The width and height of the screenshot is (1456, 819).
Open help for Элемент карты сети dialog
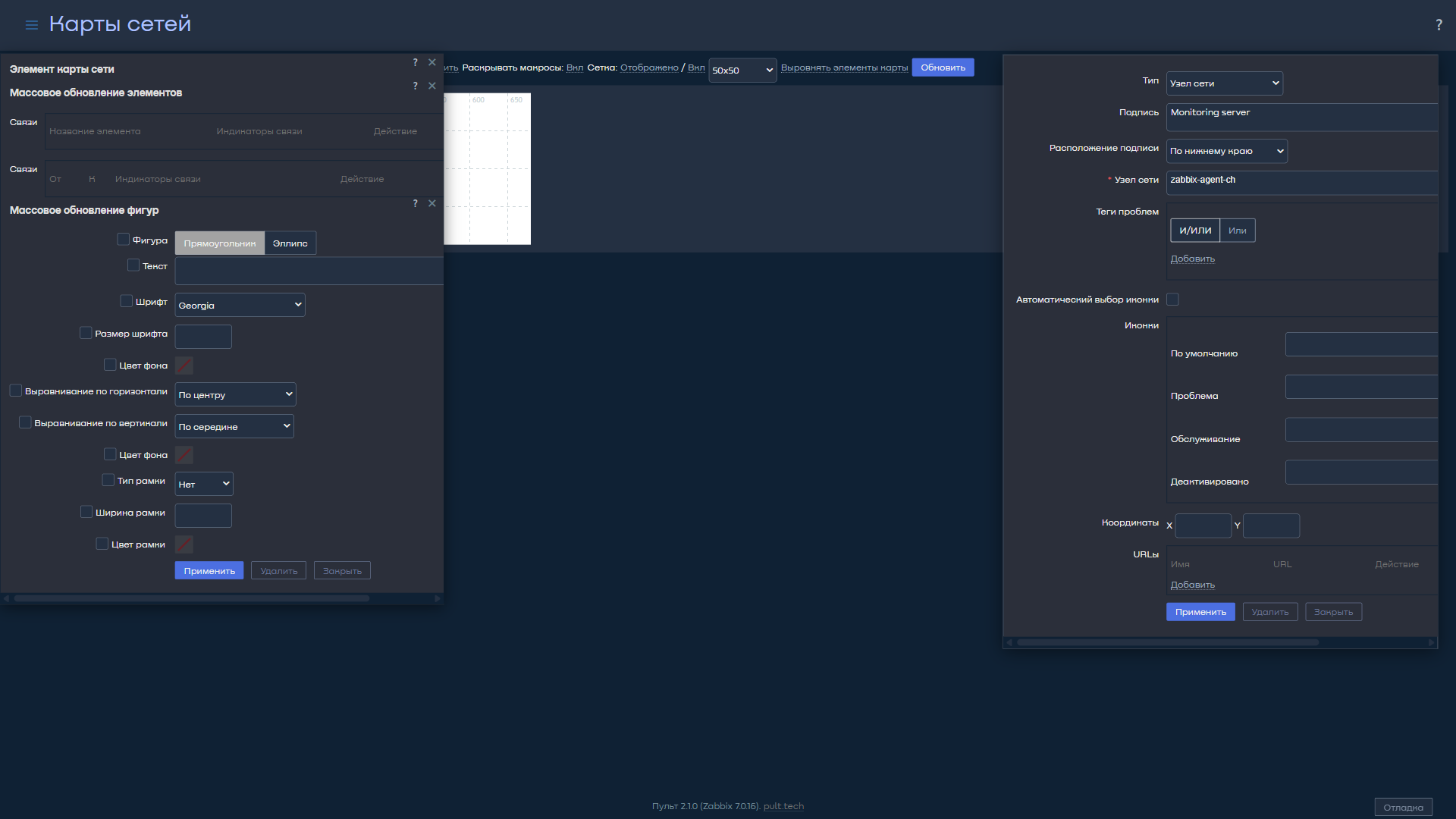415,62
